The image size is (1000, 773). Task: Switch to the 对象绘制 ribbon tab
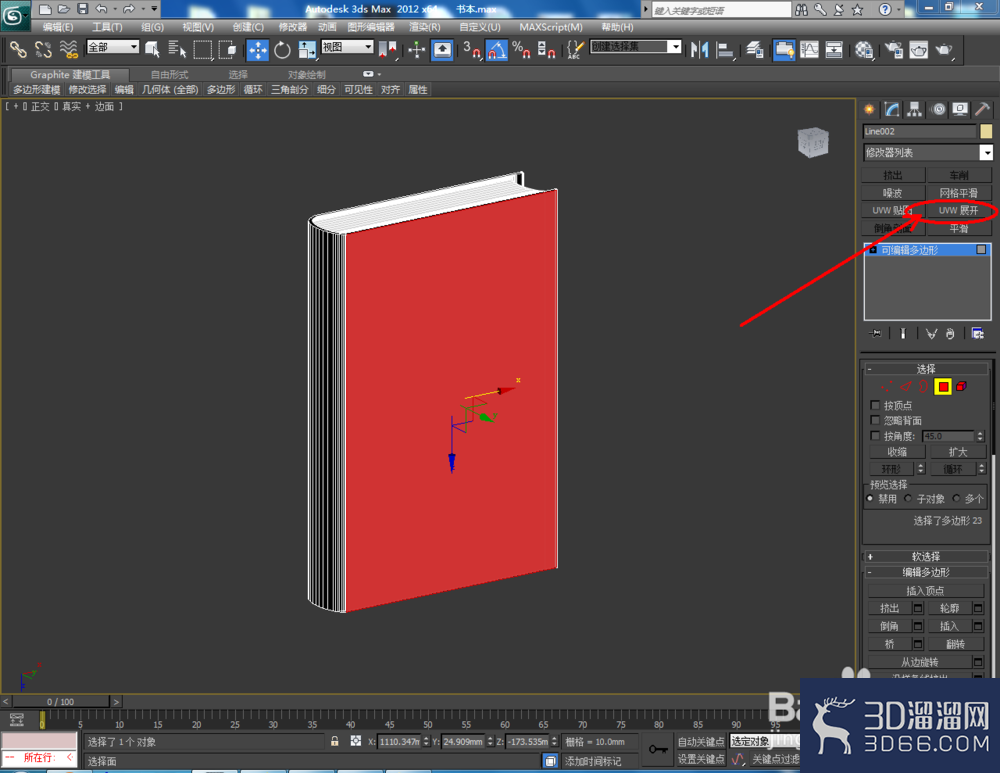point(307,75)
